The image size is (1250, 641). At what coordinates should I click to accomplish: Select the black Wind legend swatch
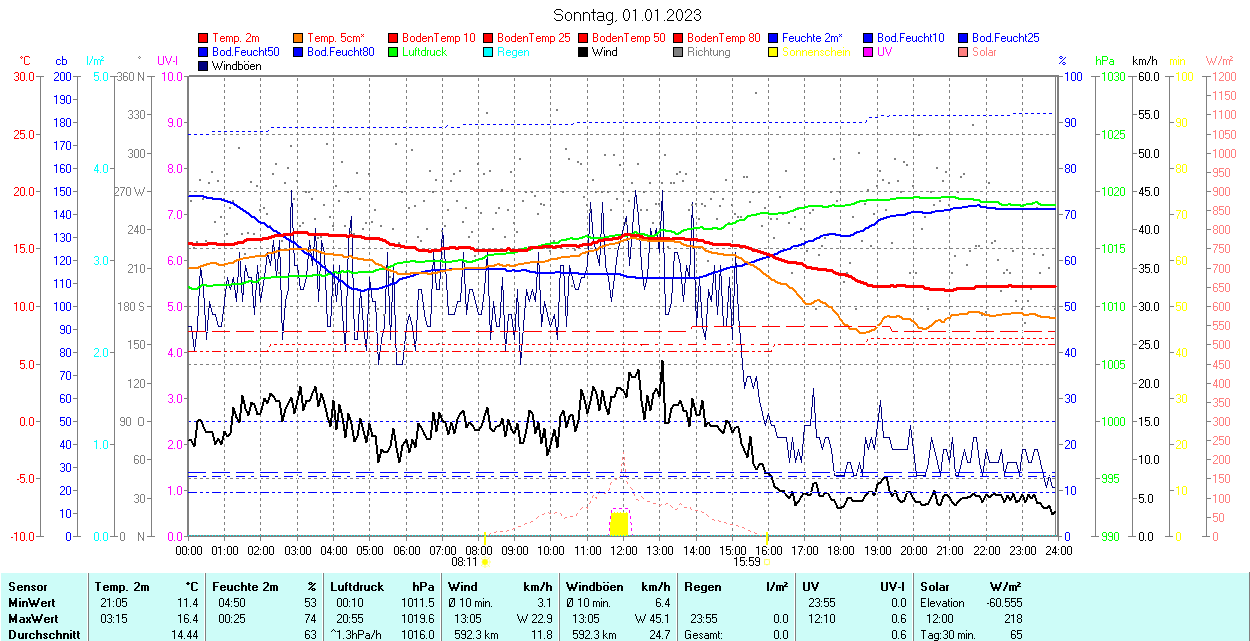tap(584, 52)
